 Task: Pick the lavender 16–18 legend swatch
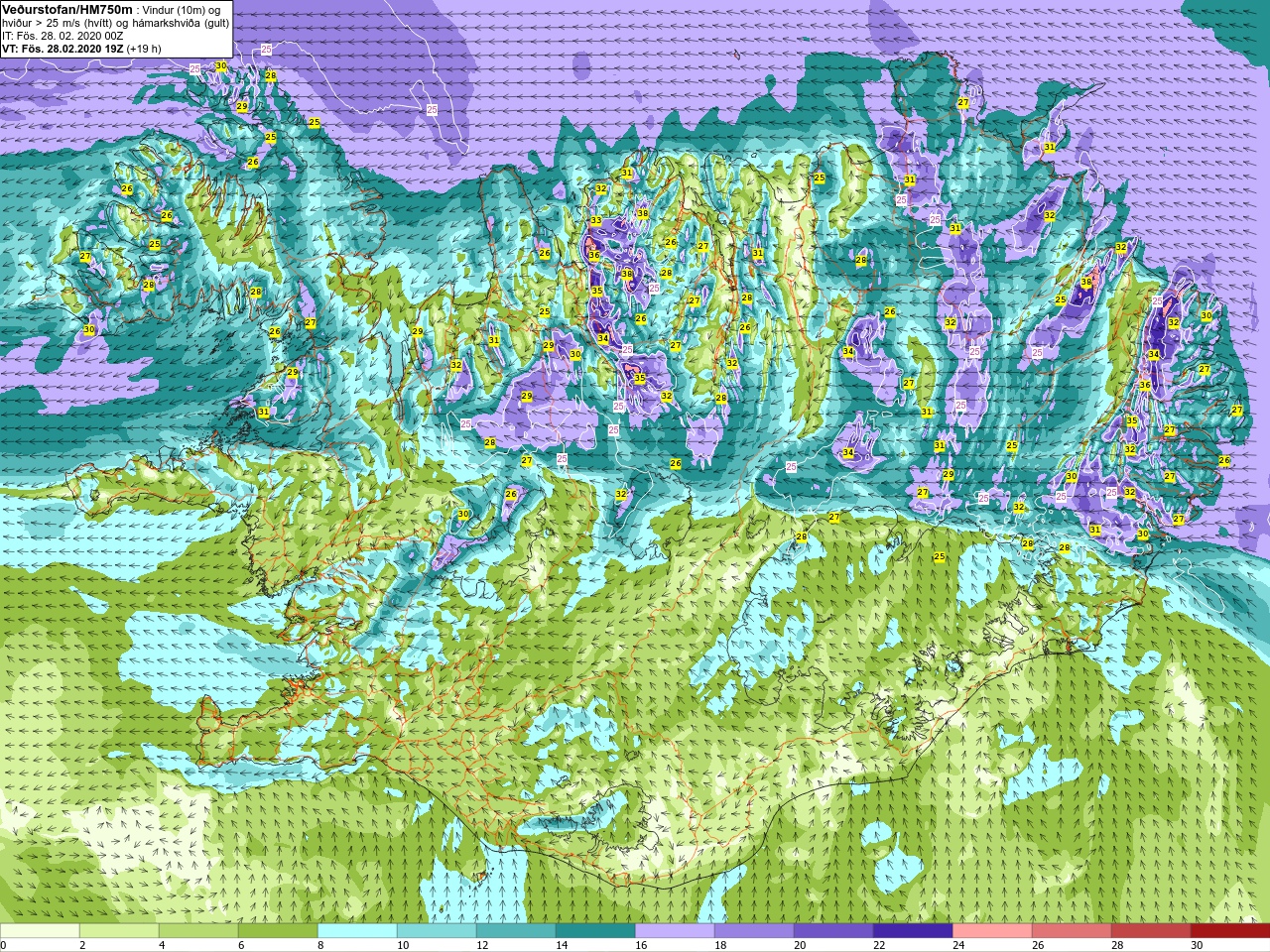(x=675, y=931)
